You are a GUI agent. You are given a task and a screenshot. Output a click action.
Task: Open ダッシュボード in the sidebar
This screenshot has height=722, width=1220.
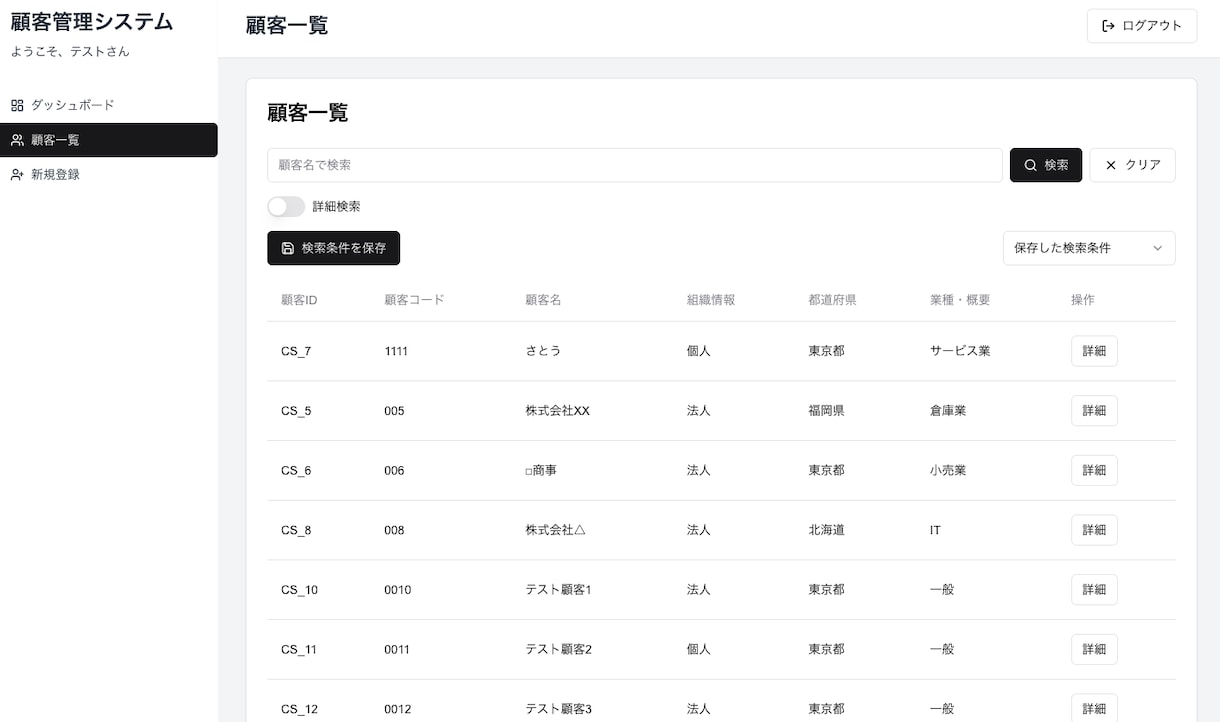click(x=109, y=105)
